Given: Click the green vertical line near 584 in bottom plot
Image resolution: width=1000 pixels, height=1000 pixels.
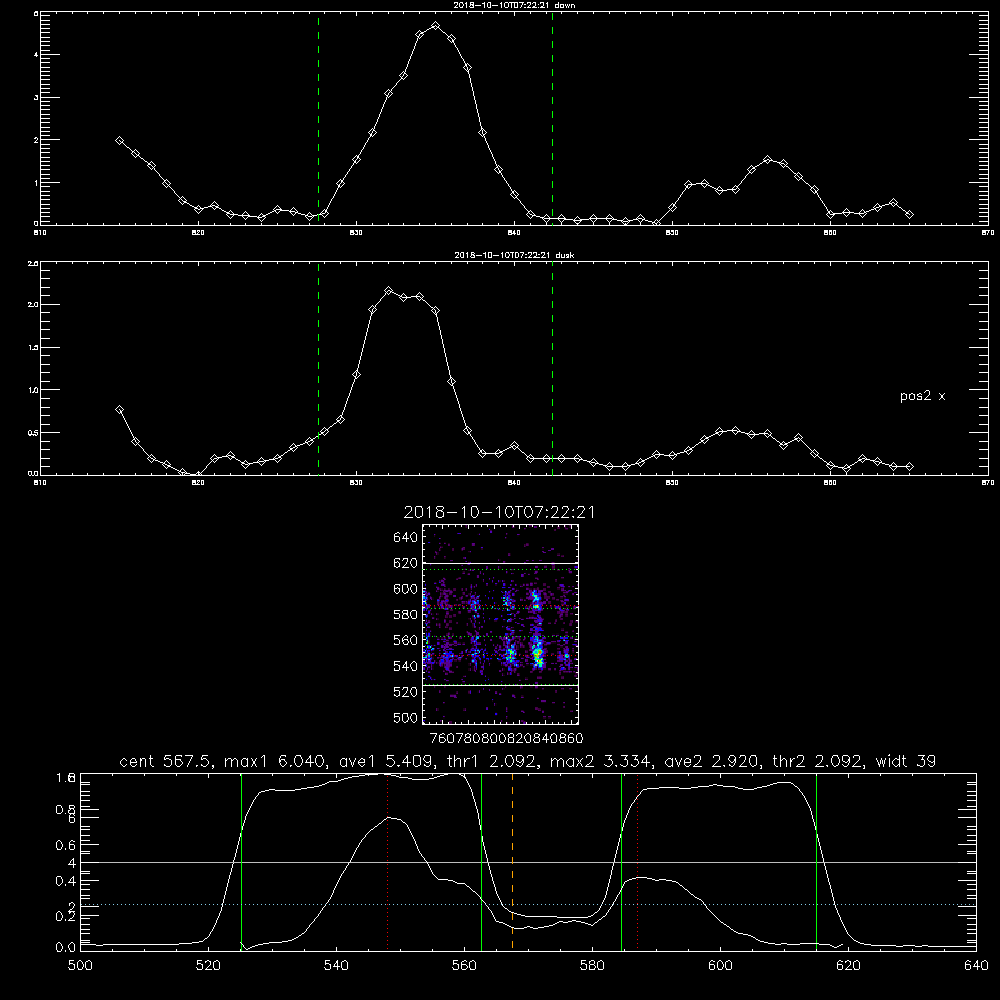Looking at the screenshot, I should 621,862.
